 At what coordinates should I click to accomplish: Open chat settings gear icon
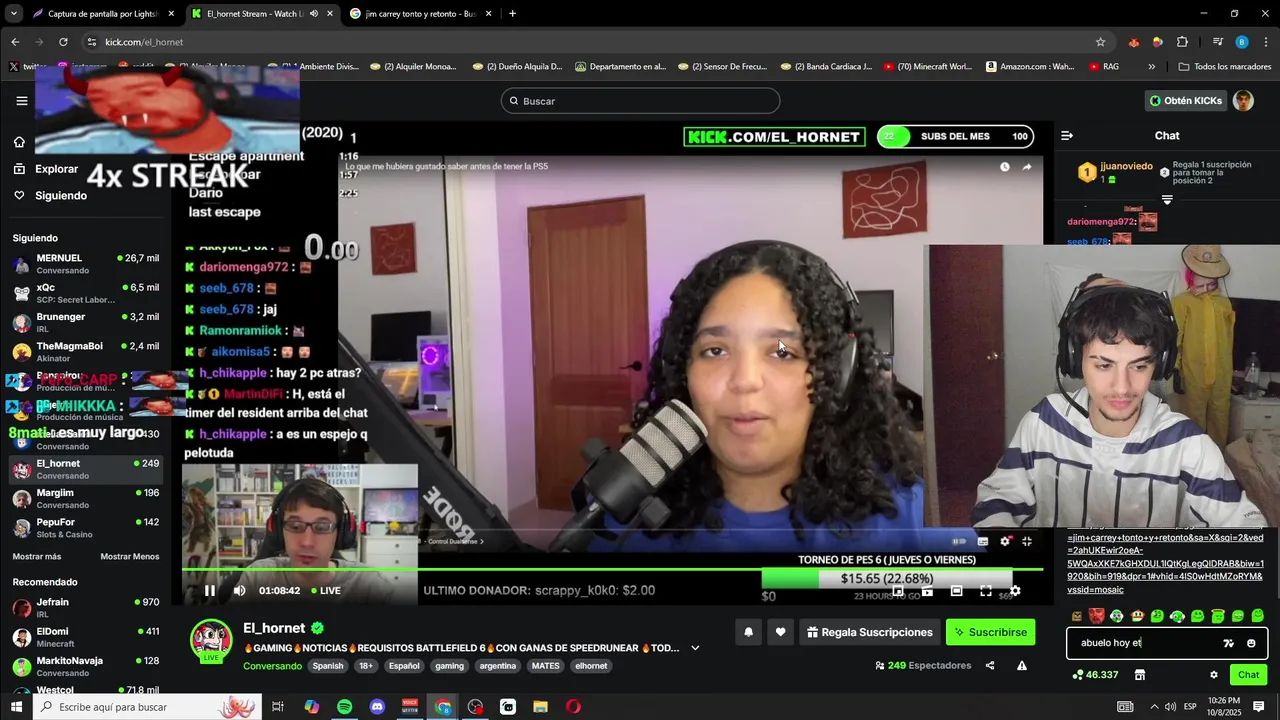pos(1214,675)
